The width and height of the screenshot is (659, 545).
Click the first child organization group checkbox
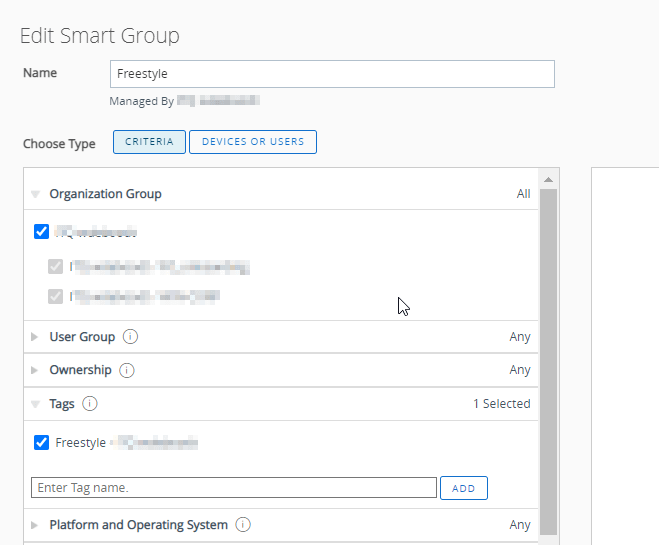point(56,267)
